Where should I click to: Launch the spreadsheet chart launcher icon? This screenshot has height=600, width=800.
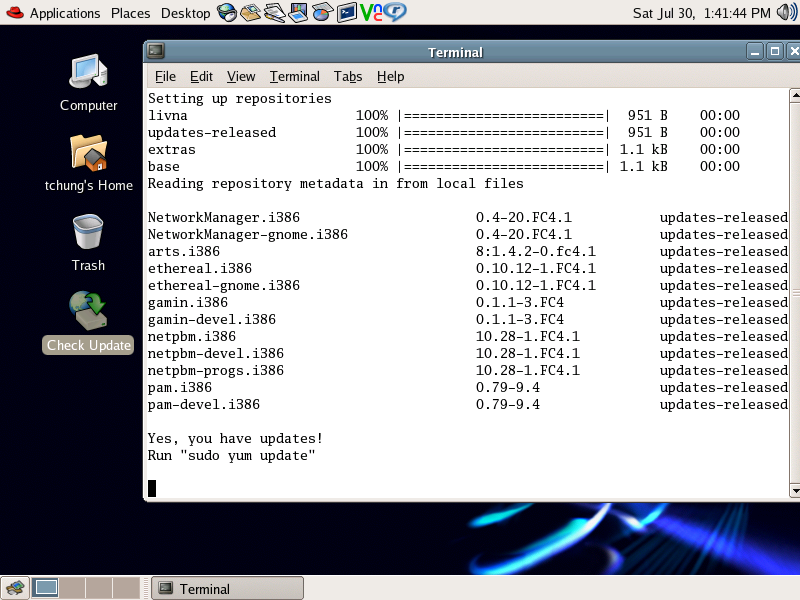point(322,12)
